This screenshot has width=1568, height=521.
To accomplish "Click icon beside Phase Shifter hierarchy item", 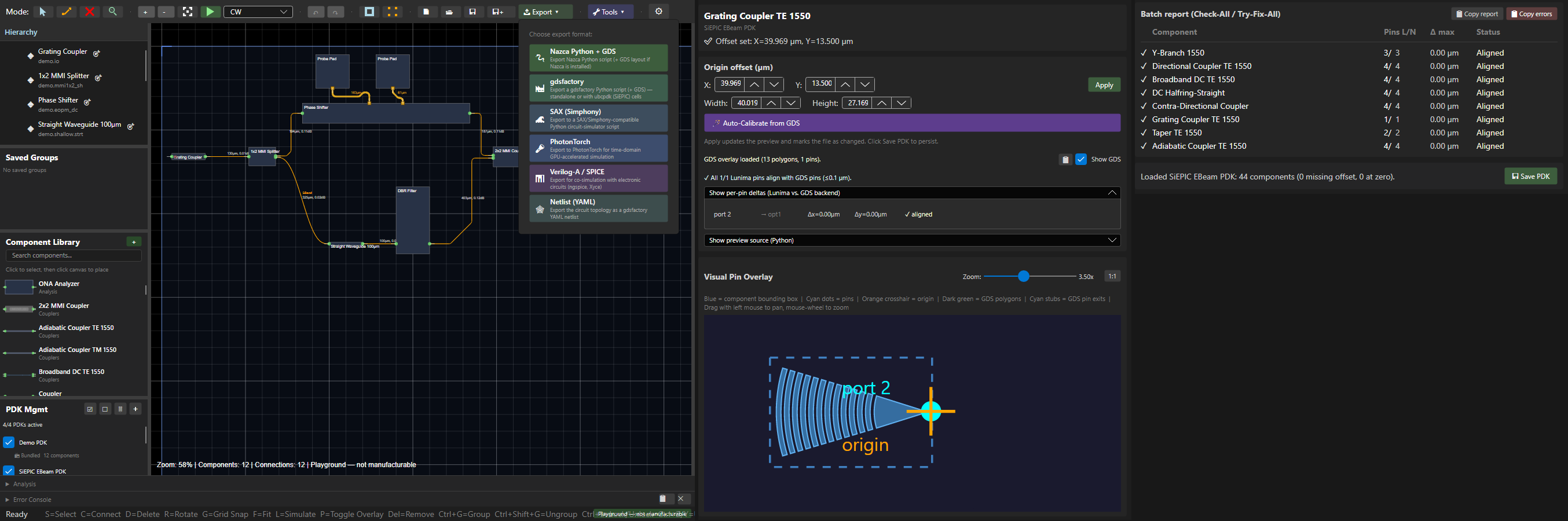I will [87, 102].
